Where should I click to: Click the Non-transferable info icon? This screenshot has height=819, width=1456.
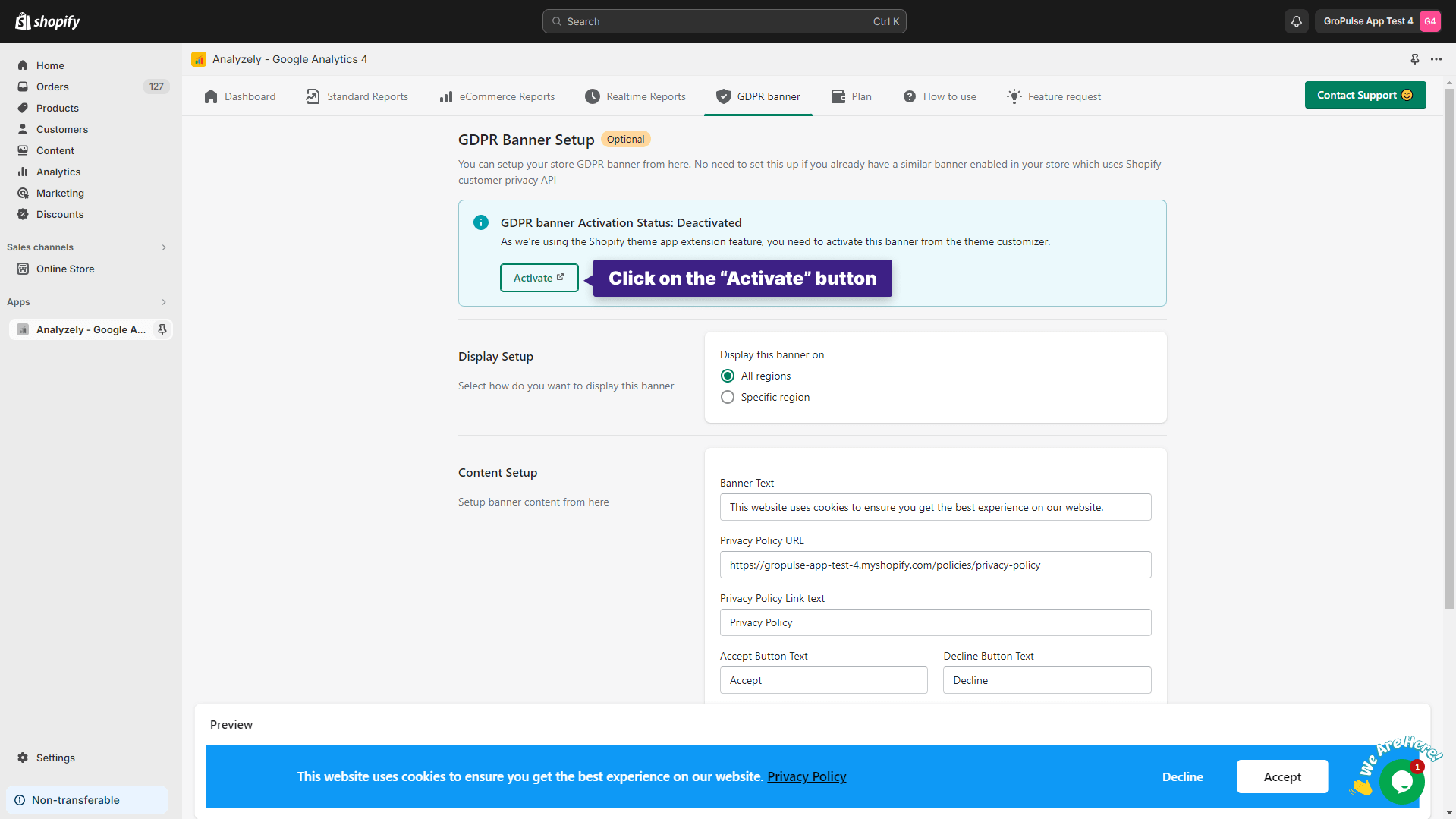[x=20, y=800]
